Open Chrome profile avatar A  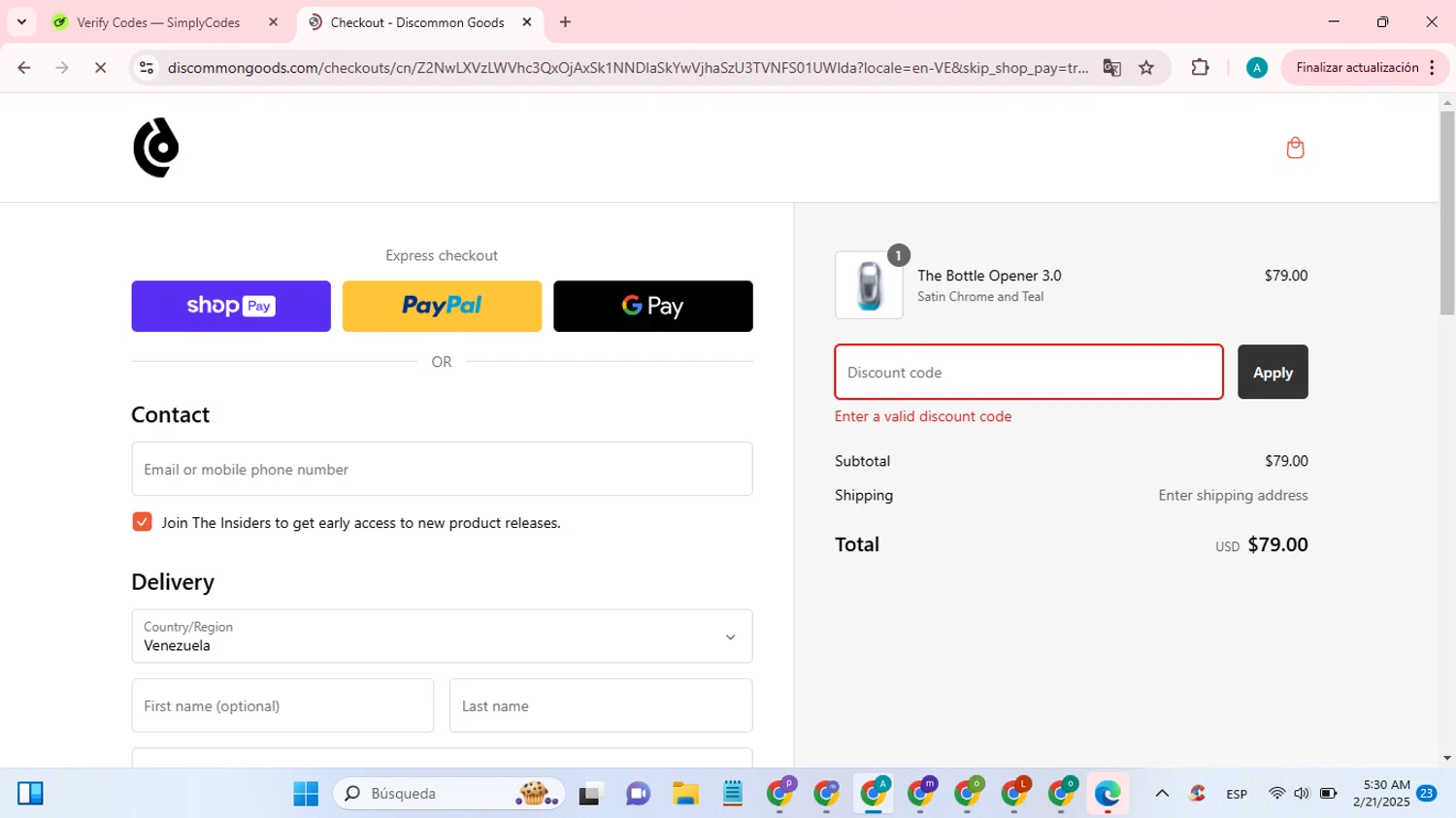(x=1257, y=68)
